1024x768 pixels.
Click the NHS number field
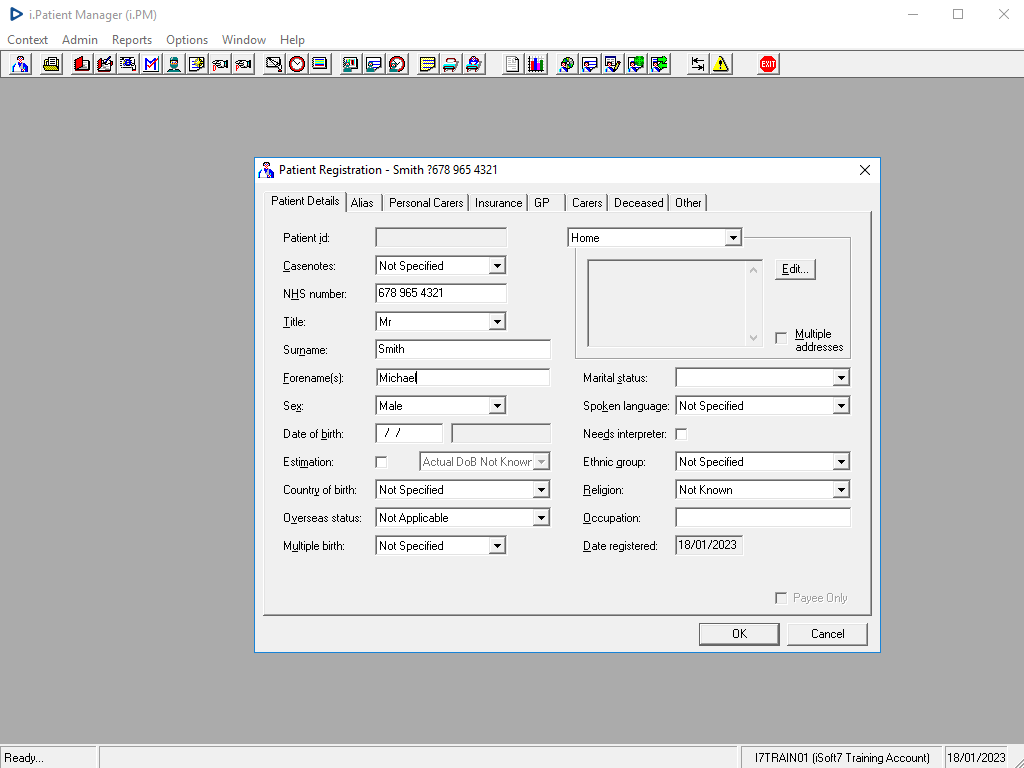point(441,293)
